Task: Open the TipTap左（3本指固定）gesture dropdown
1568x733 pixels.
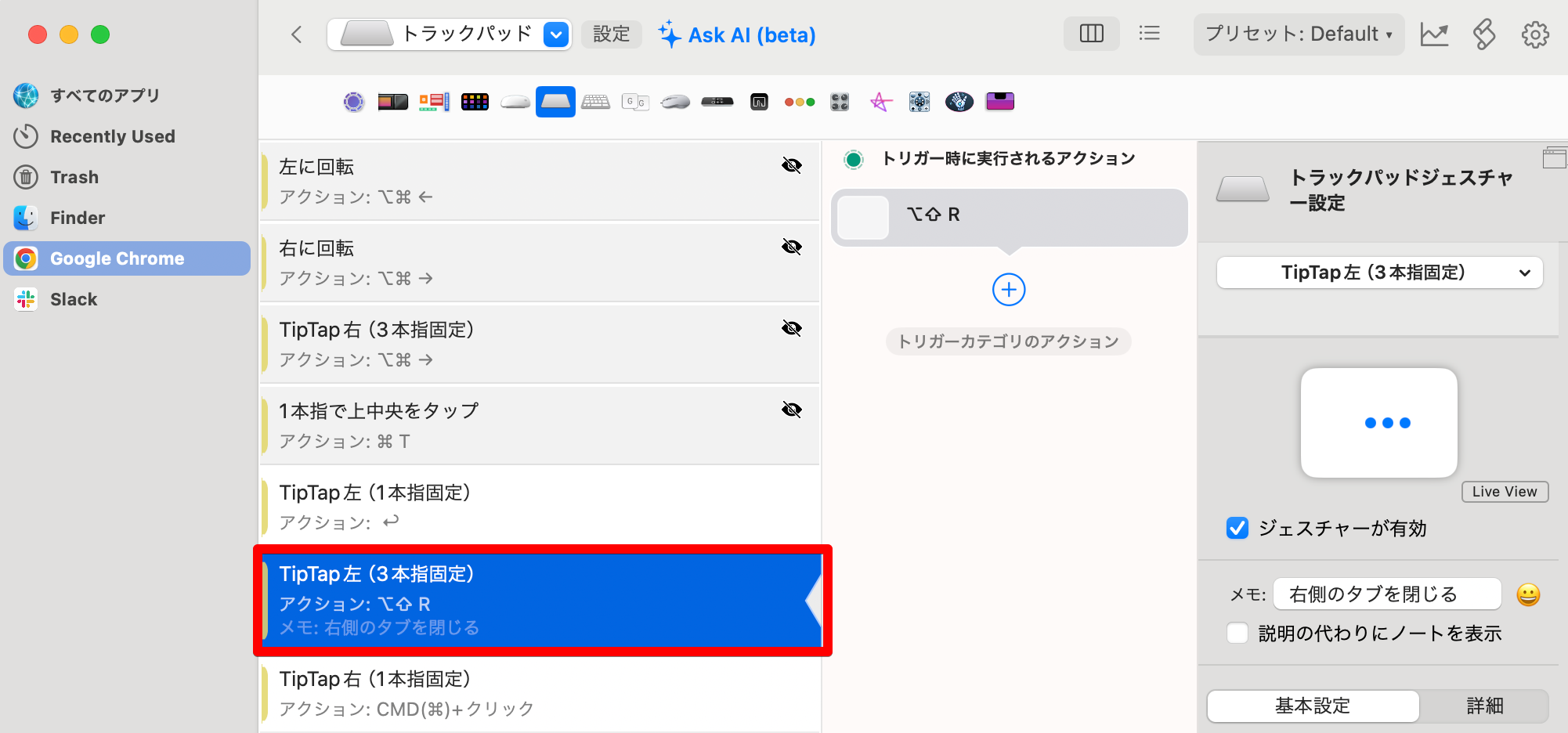Action: click(1379, 272)
